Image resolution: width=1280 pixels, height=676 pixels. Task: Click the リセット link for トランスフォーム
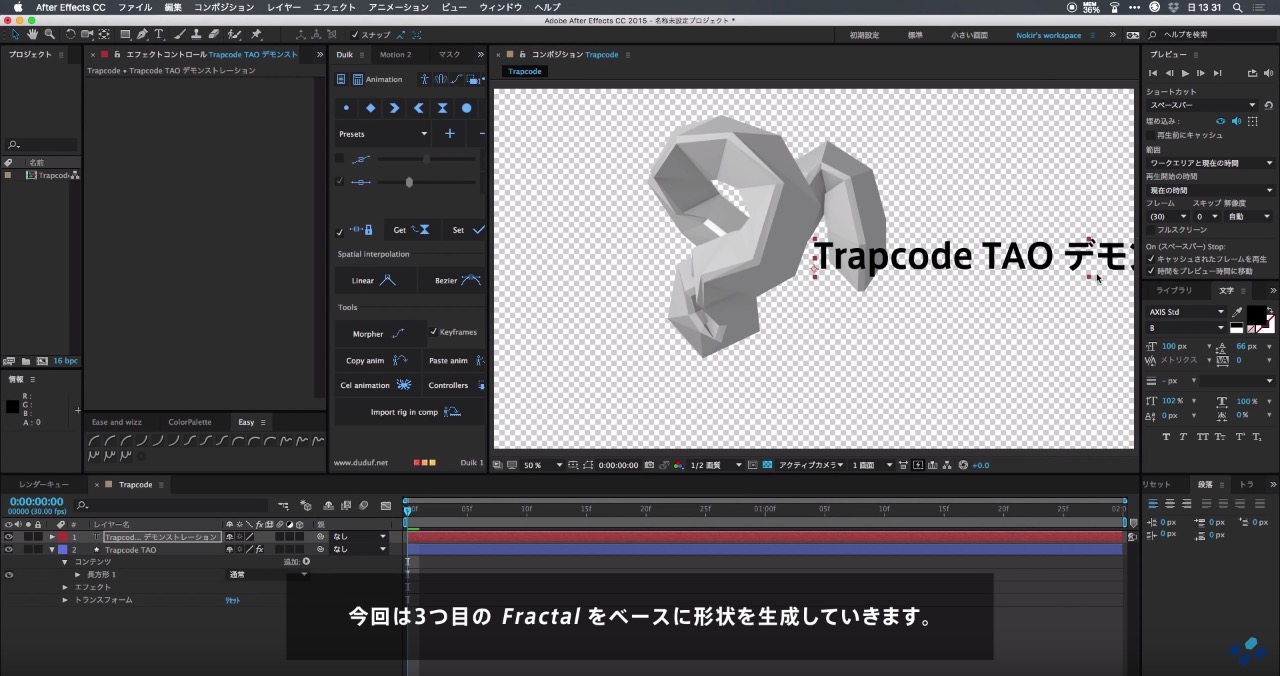[232, 600]
